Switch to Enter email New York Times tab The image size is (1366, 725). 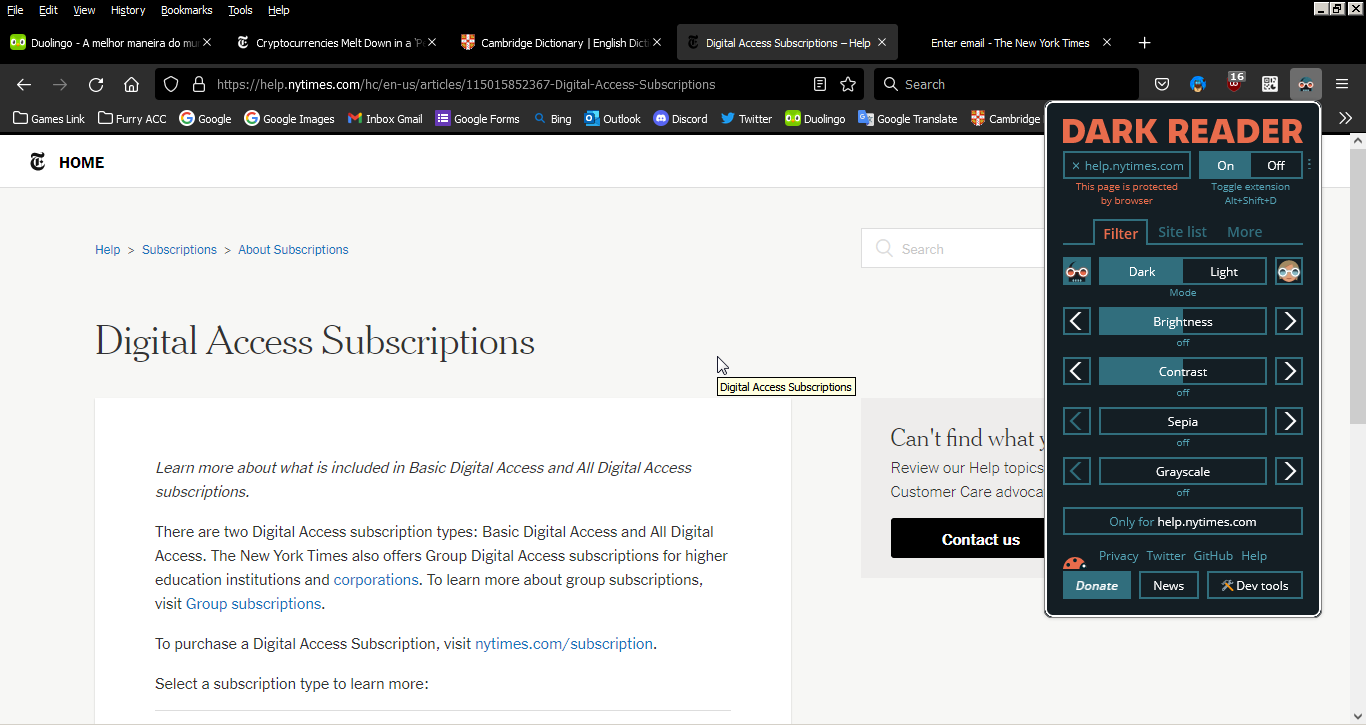tap(1010, 43)
